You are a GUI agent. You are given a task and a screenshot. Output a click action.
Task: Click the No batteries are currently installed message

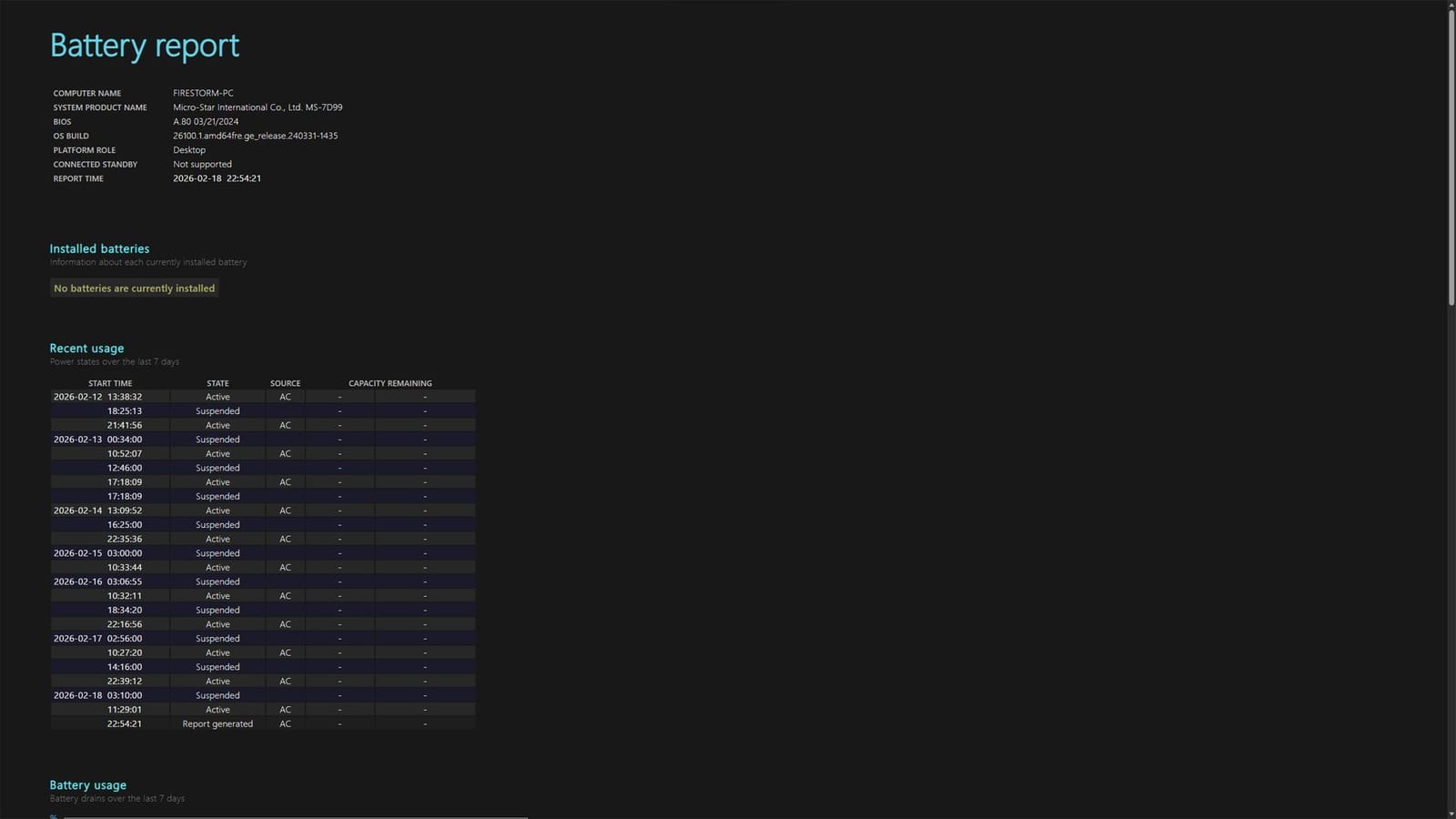coord(135,288)
